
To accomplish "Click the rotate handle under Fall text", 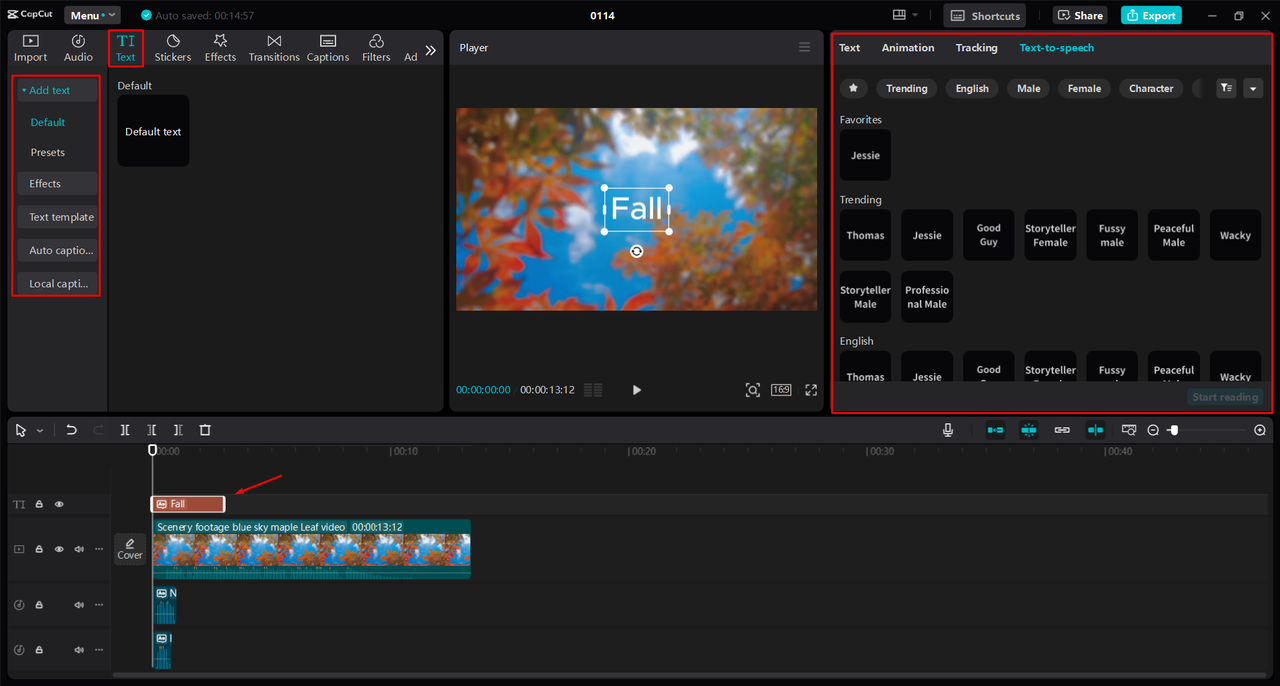I will [x=637, y=251].
